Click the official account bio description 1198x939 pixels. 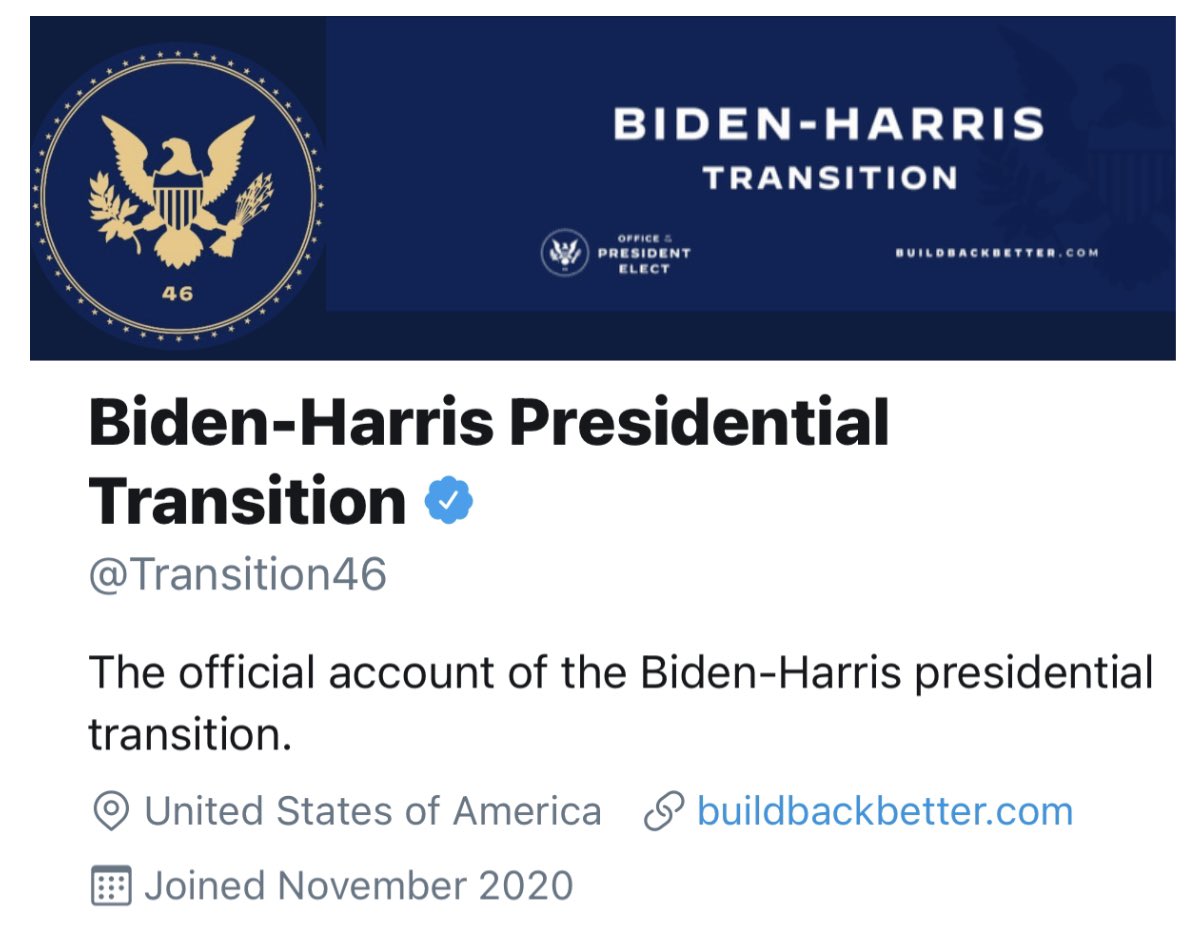[620, 703]
